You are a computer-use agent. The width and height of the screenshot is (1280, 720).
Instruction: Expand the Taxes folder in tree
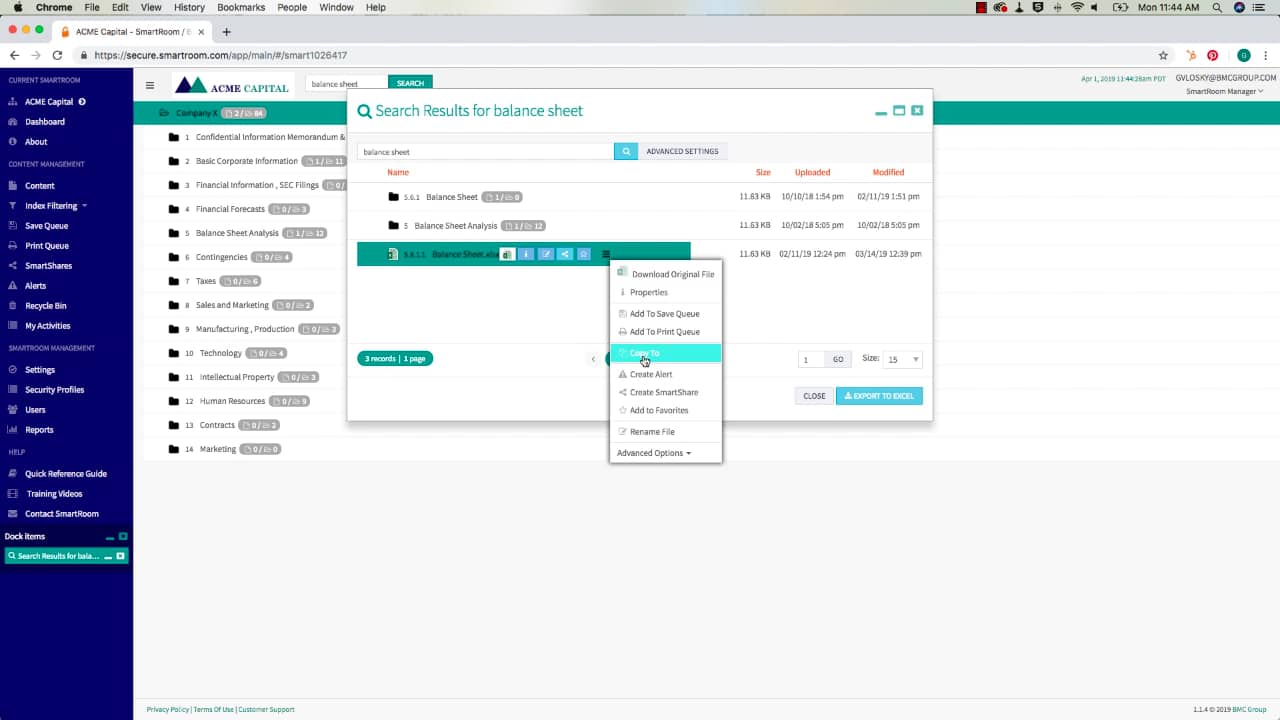tap(173, 281)
